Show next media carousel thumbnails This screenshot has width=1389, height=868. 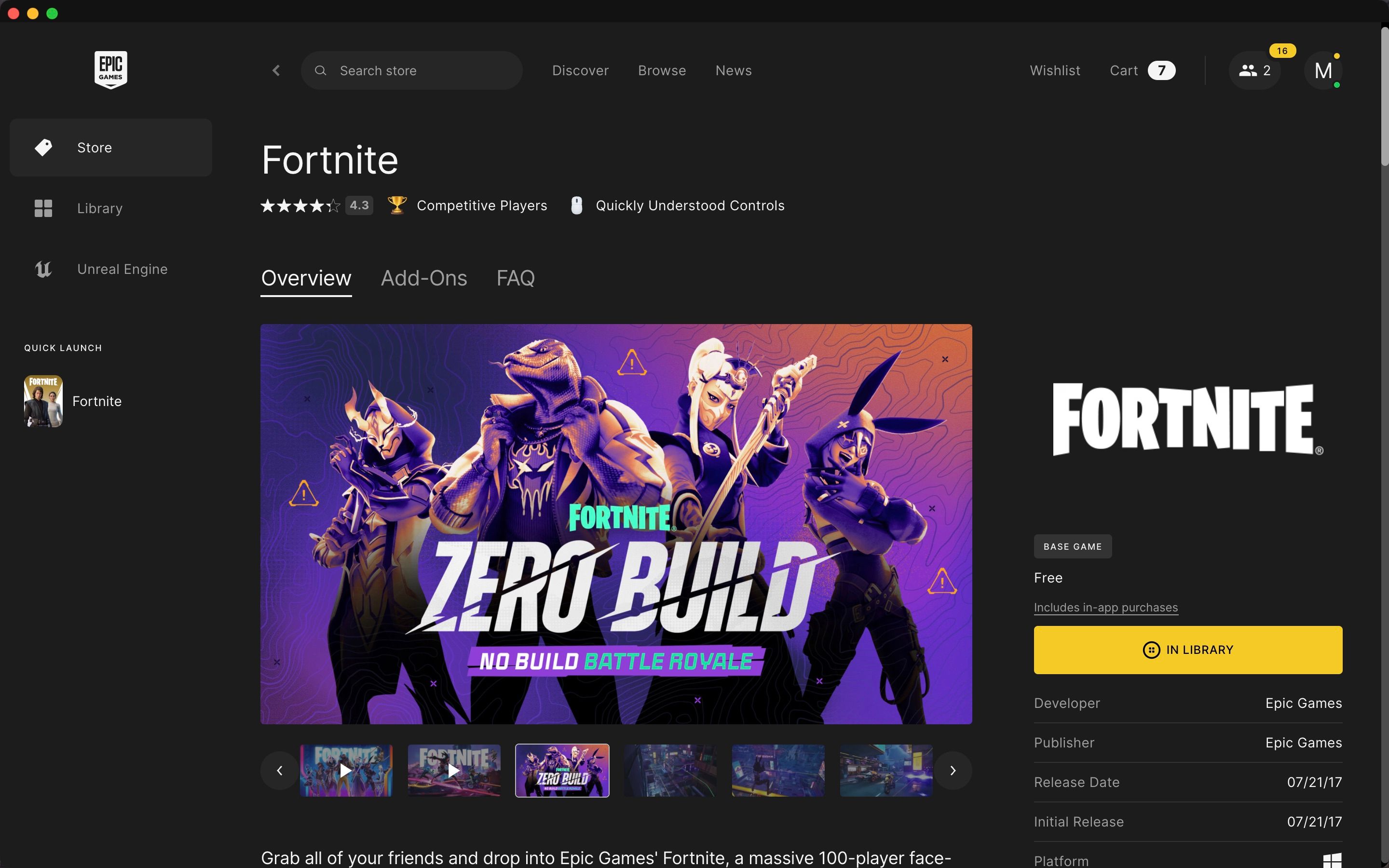point(953,771)
